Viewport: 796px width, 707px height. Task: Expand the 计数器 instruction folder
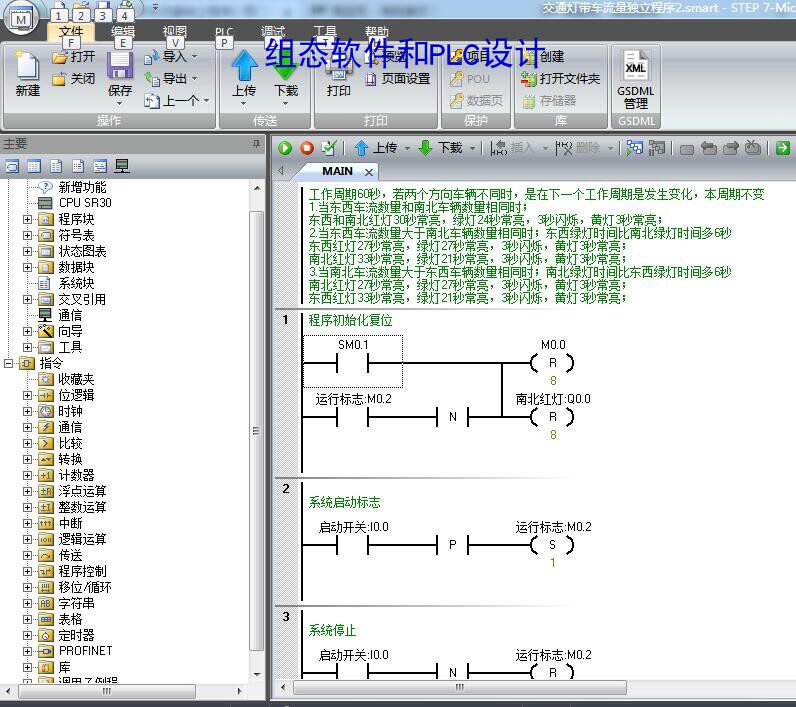click(x=27, y=476)
